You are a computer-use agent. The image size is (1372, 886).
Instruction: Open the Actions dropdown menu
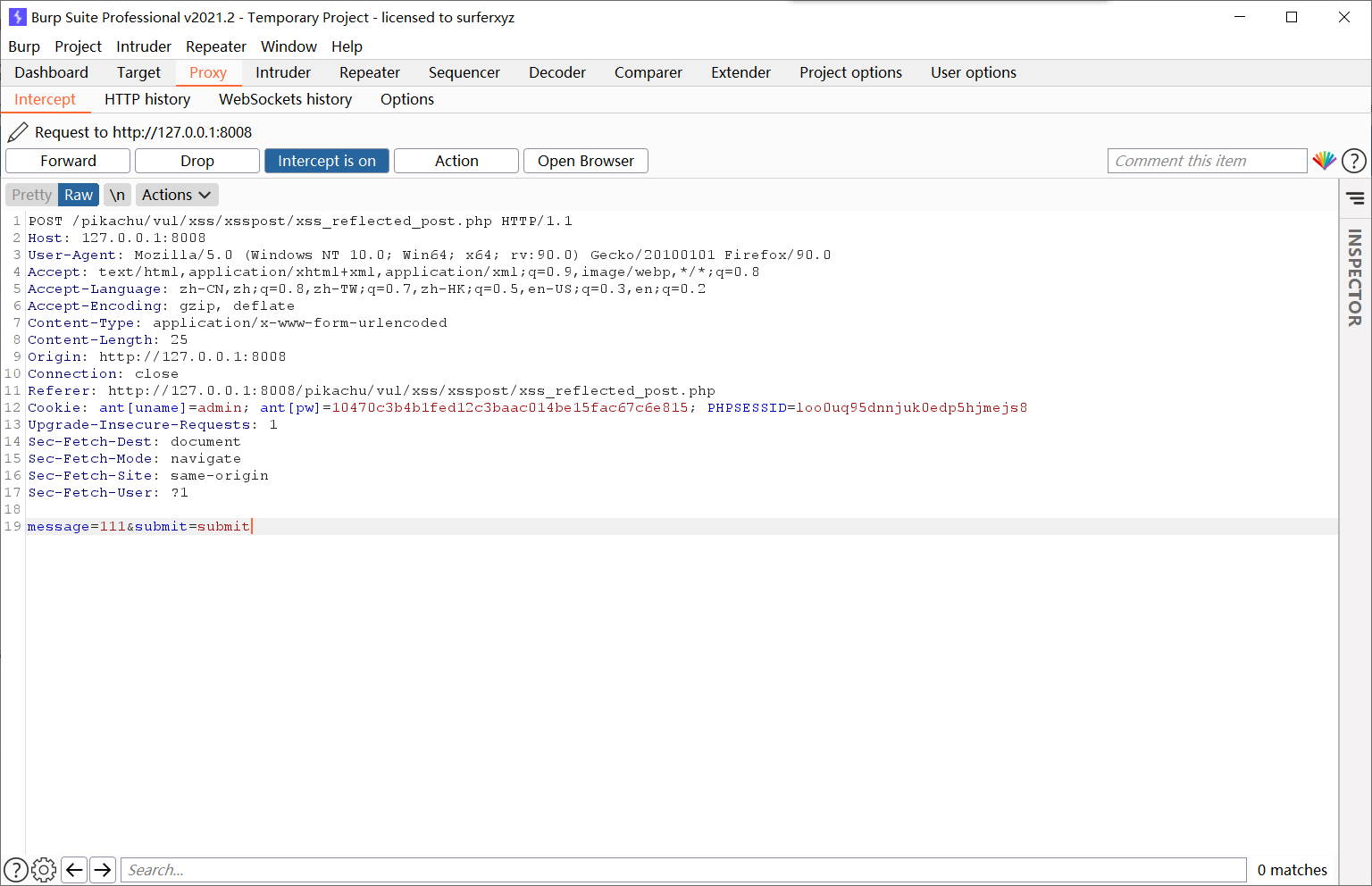click(x=176, y=194)
